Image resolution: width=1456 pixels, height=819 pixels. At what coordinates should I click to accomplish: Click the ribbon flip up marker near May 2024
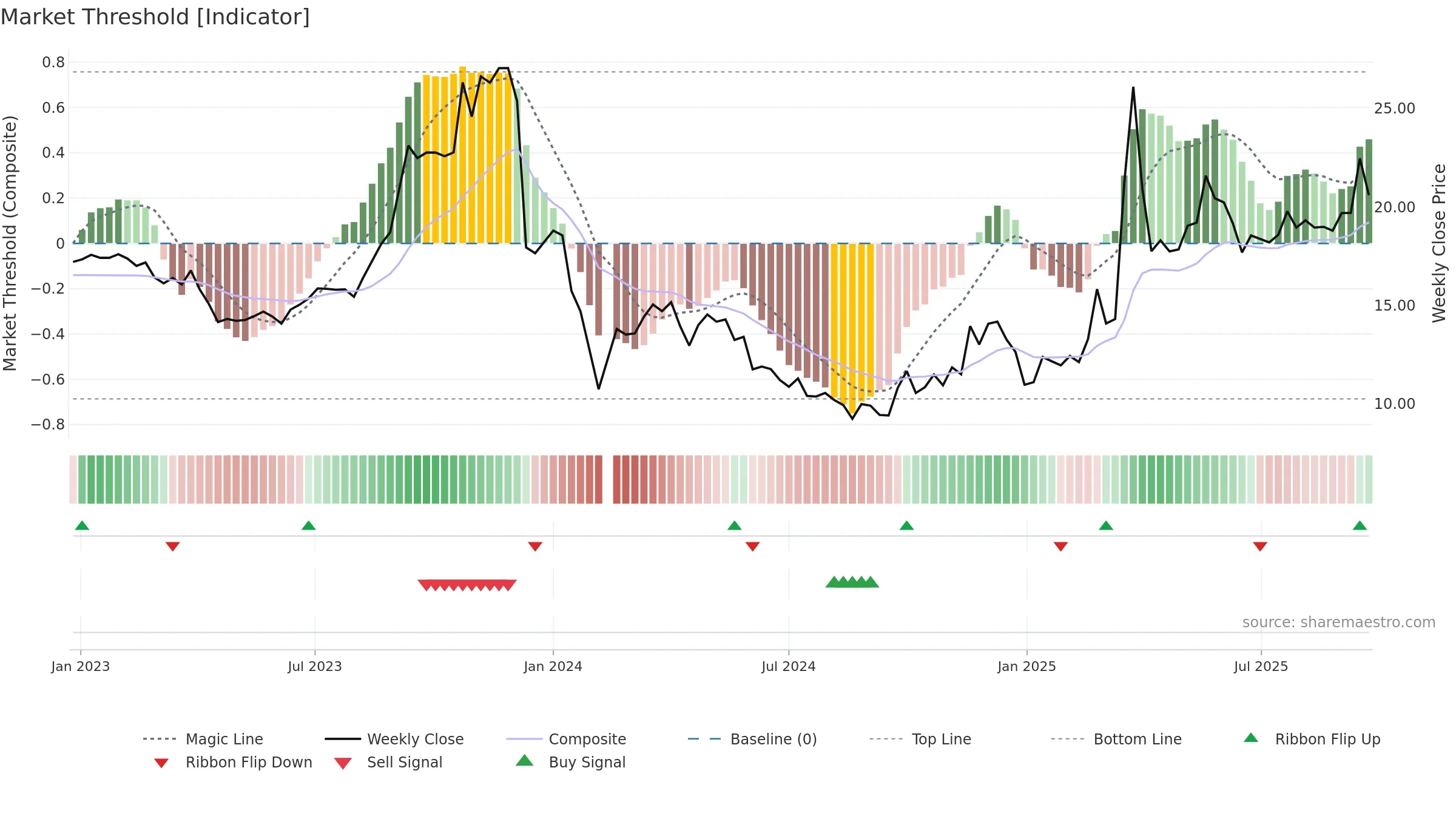click(x=734, y=525)
